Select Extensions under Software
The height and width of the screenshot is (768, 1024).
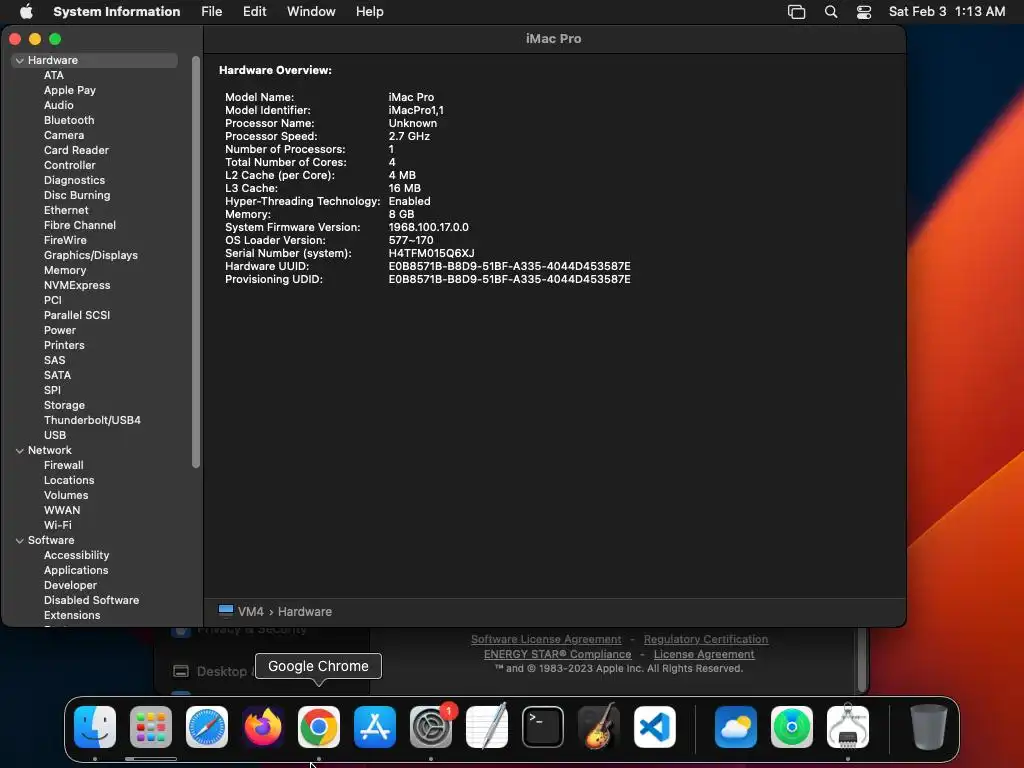[72, 616]
